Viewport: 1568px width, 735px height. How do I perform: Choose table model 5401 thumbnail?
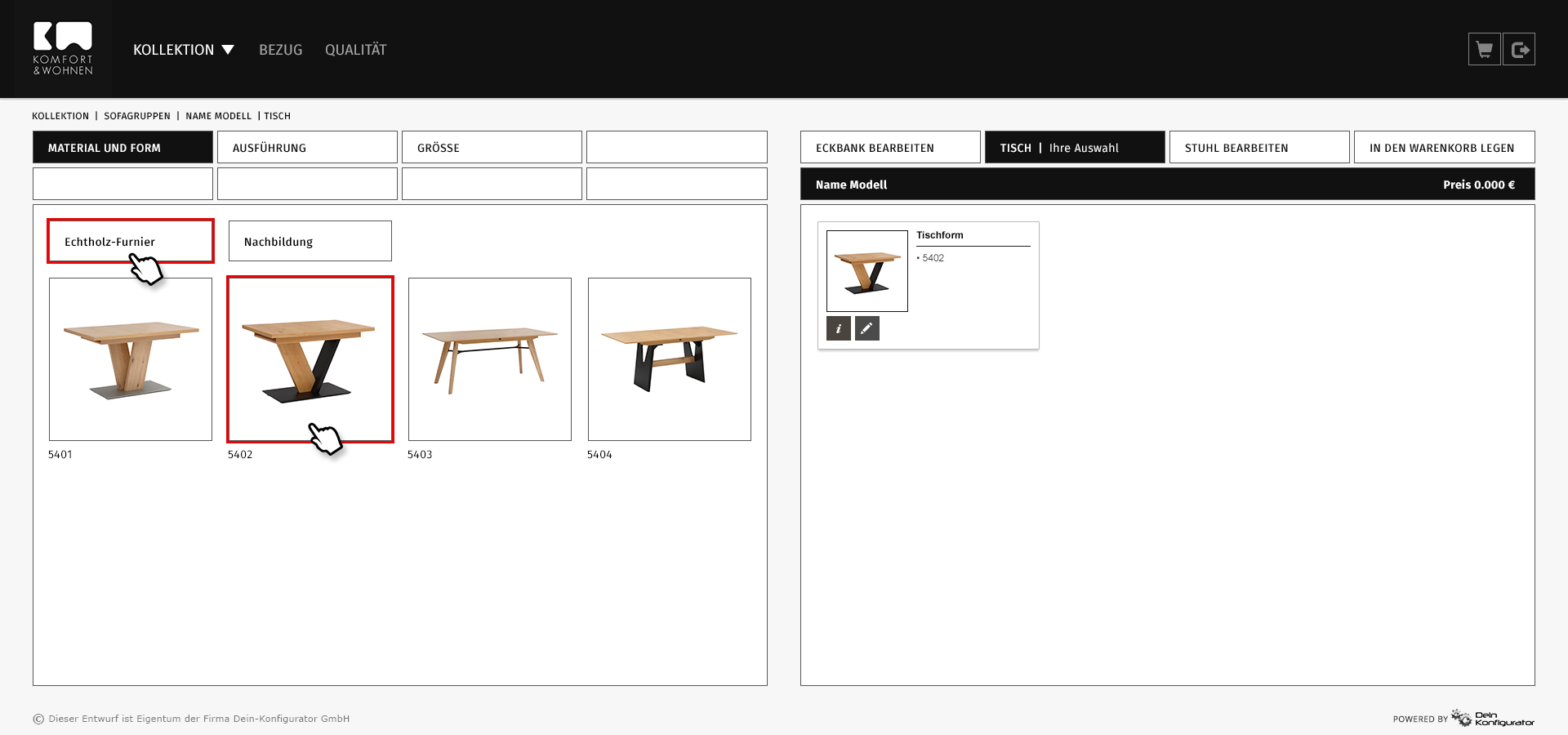click(x=131, y=359)
